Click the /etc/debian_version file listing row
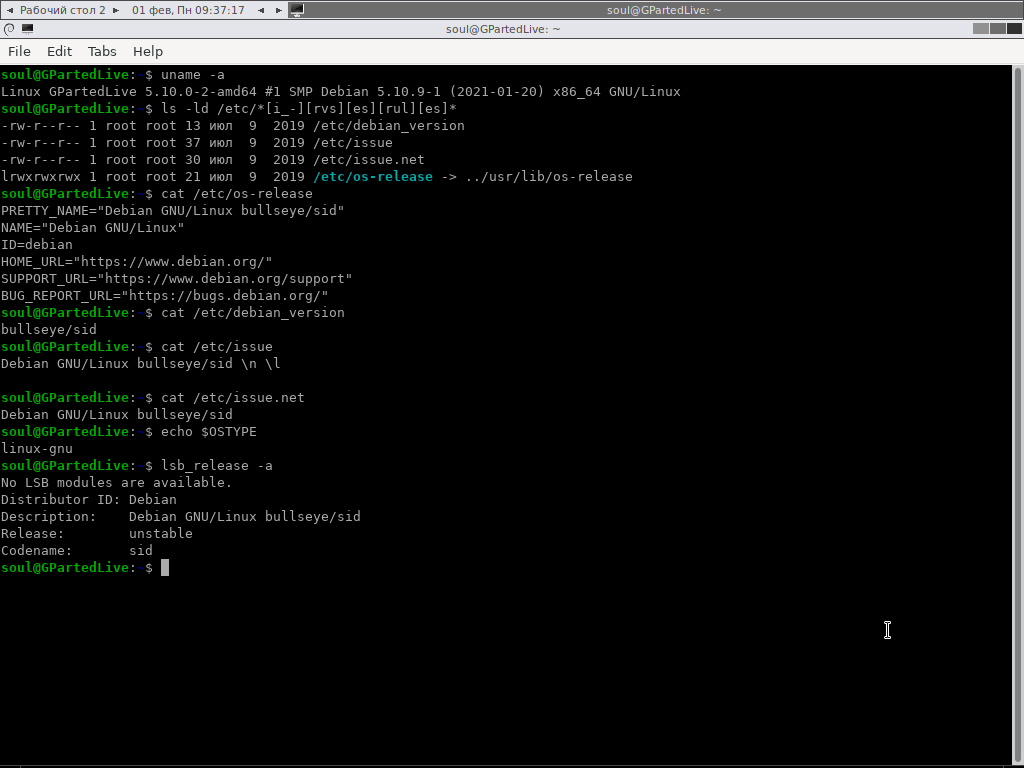Screen dimensions: 1024x768 232,125
